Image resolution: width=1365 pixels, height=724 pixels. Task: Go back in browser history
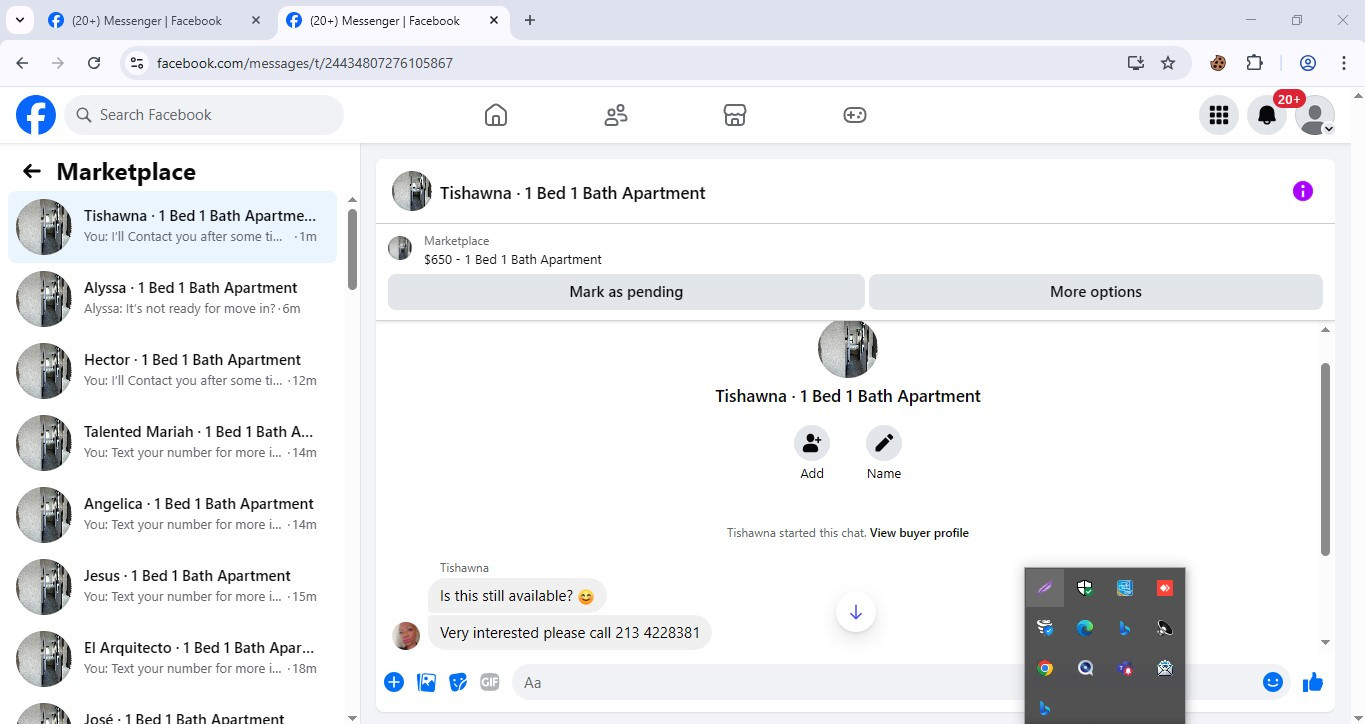click(x=22, y=63)
